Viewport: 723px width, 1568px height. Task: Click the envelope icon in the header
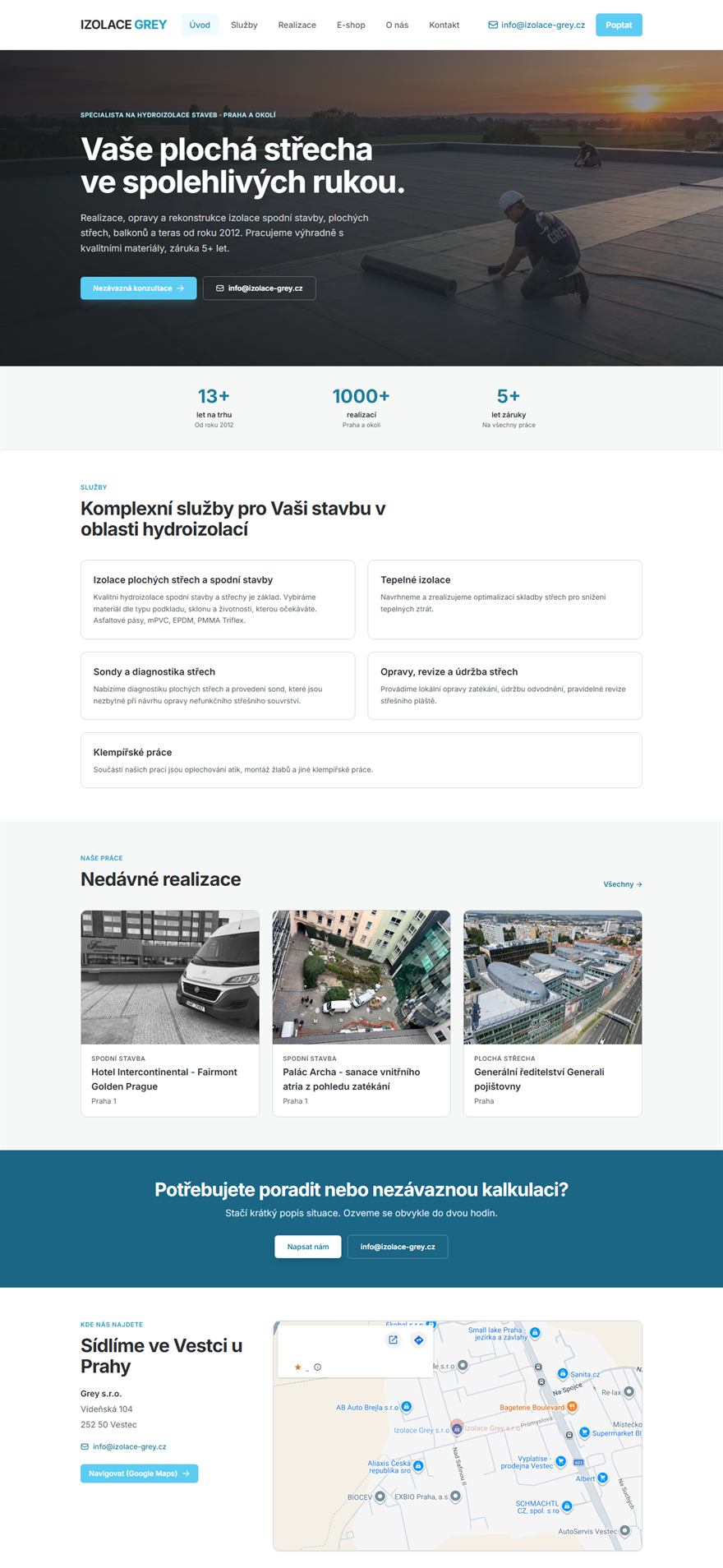click(x=493, y=25)
